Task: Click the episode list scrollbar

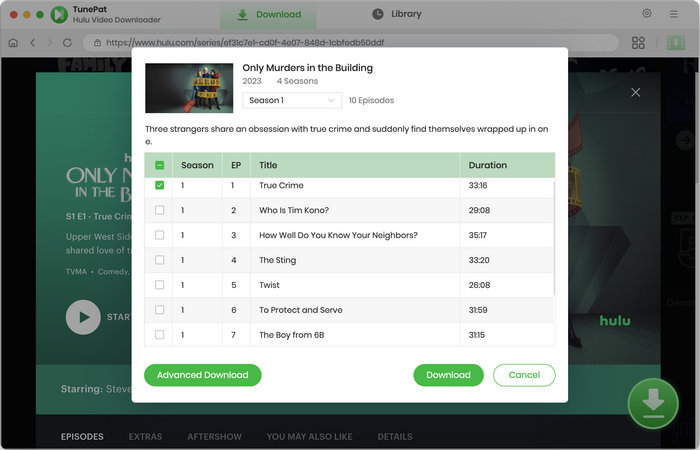Action: 554,237
